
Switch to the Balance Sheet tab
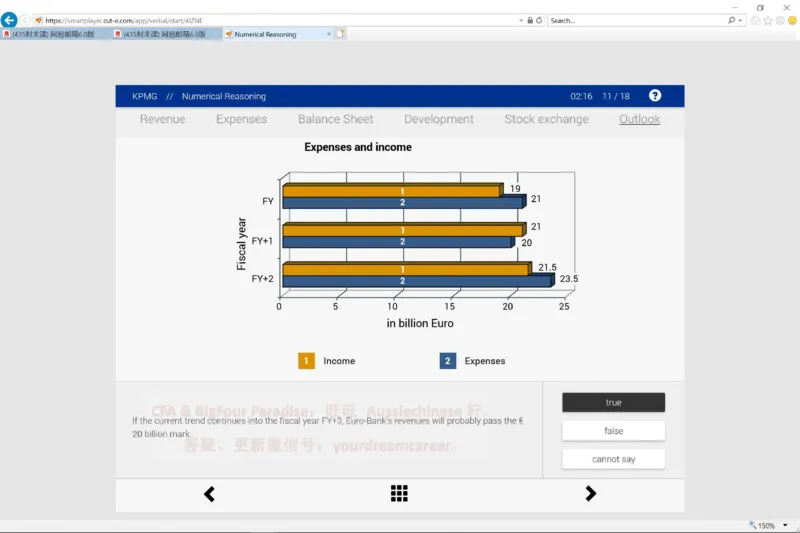click(335, 119)
